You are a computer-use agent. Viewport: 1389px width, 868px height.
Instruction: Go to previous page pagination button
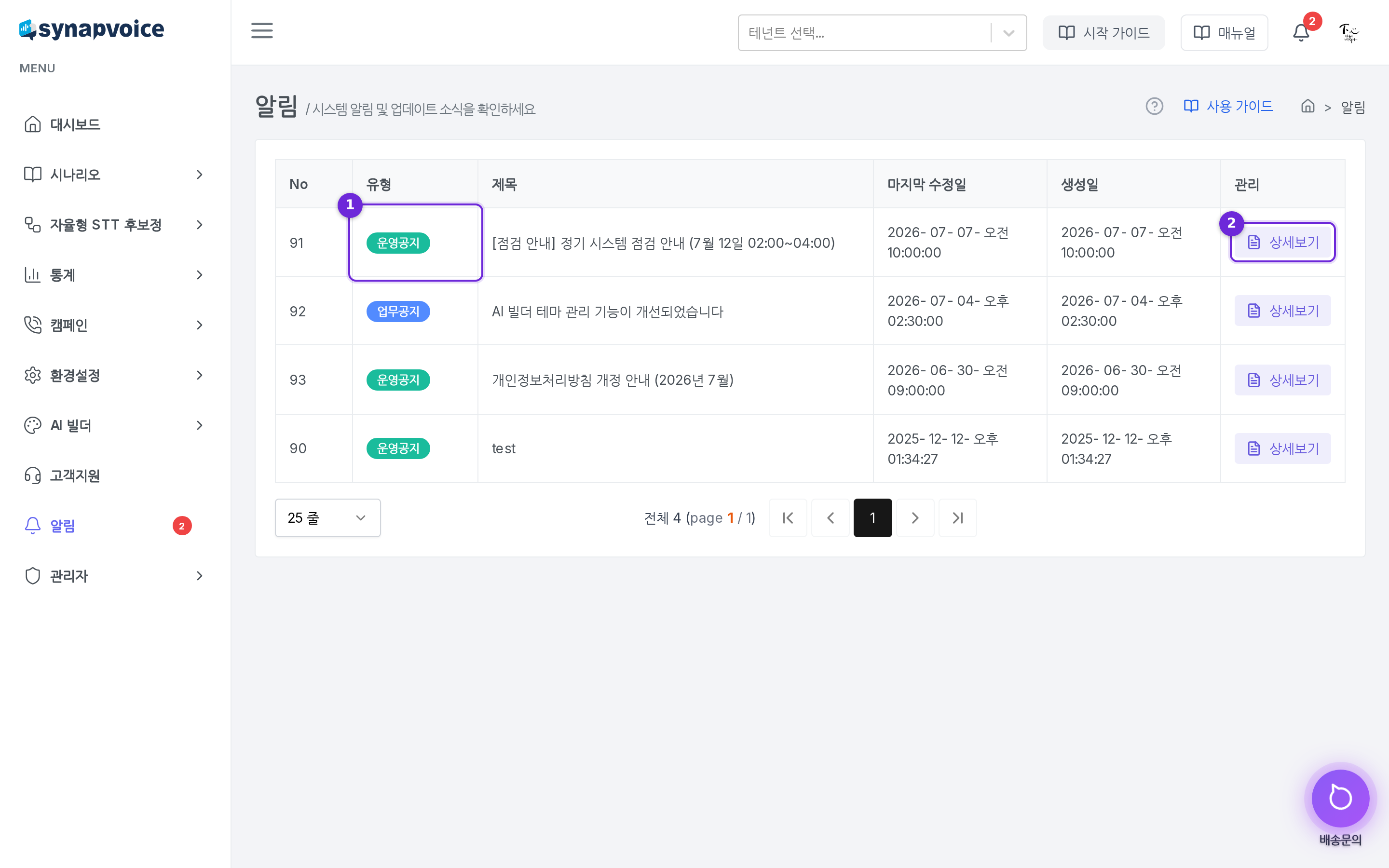[x=830, y=518]
